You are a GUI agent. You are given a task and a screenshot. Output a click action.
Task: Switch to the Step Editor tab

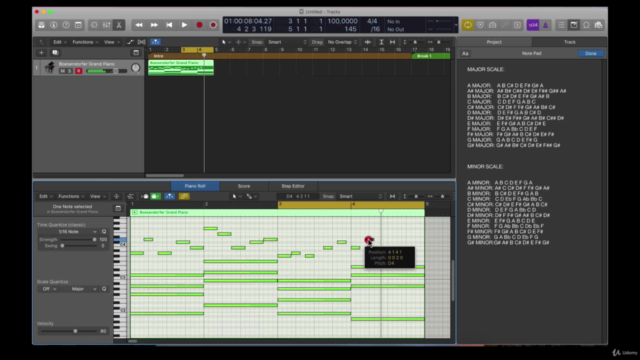click(x=293, y=186)
